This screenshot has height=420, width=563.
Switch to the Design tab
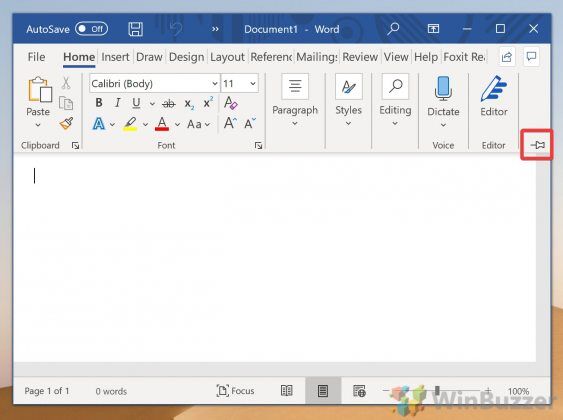(x=186, y=57)
